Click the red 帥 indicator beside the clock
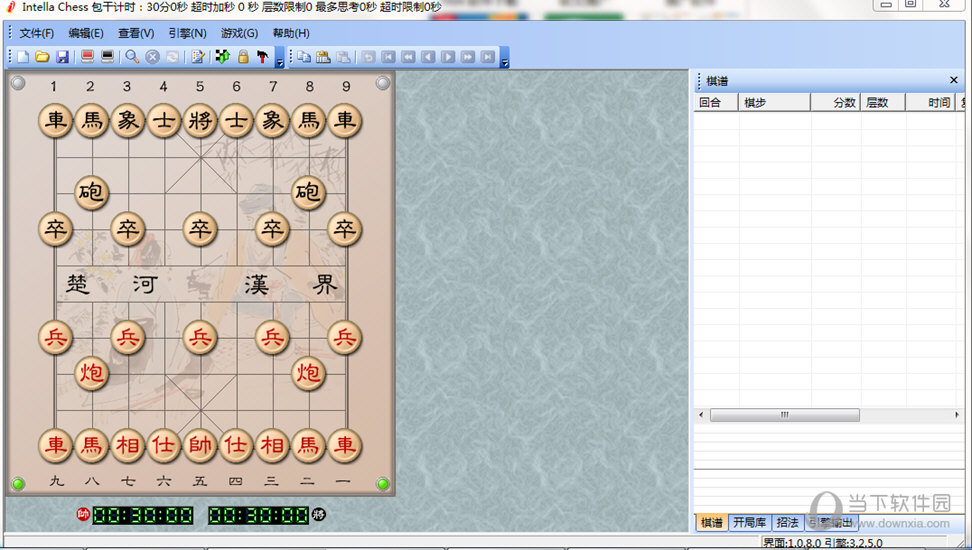Image resolution: width=972 pixels, height=550 pixels. pyautogui.click(x=83, y=514)
